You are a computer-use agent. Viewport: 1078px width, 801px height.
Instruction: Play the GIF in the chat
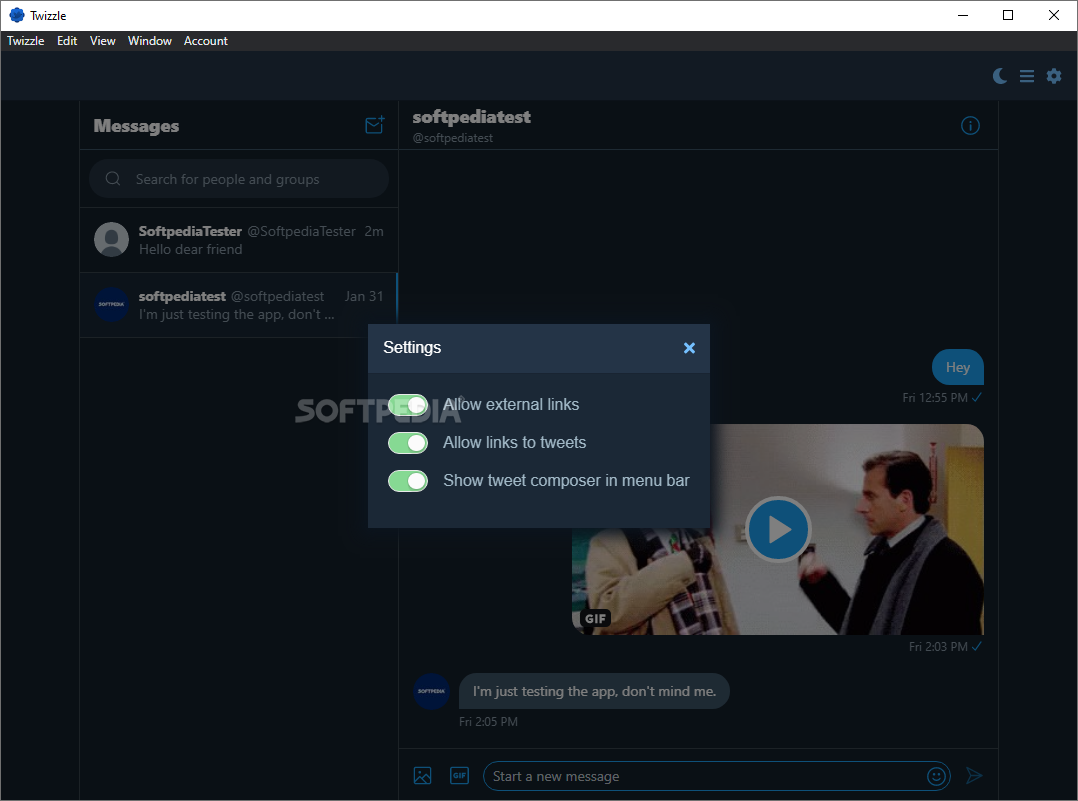[x=778, y=529]
